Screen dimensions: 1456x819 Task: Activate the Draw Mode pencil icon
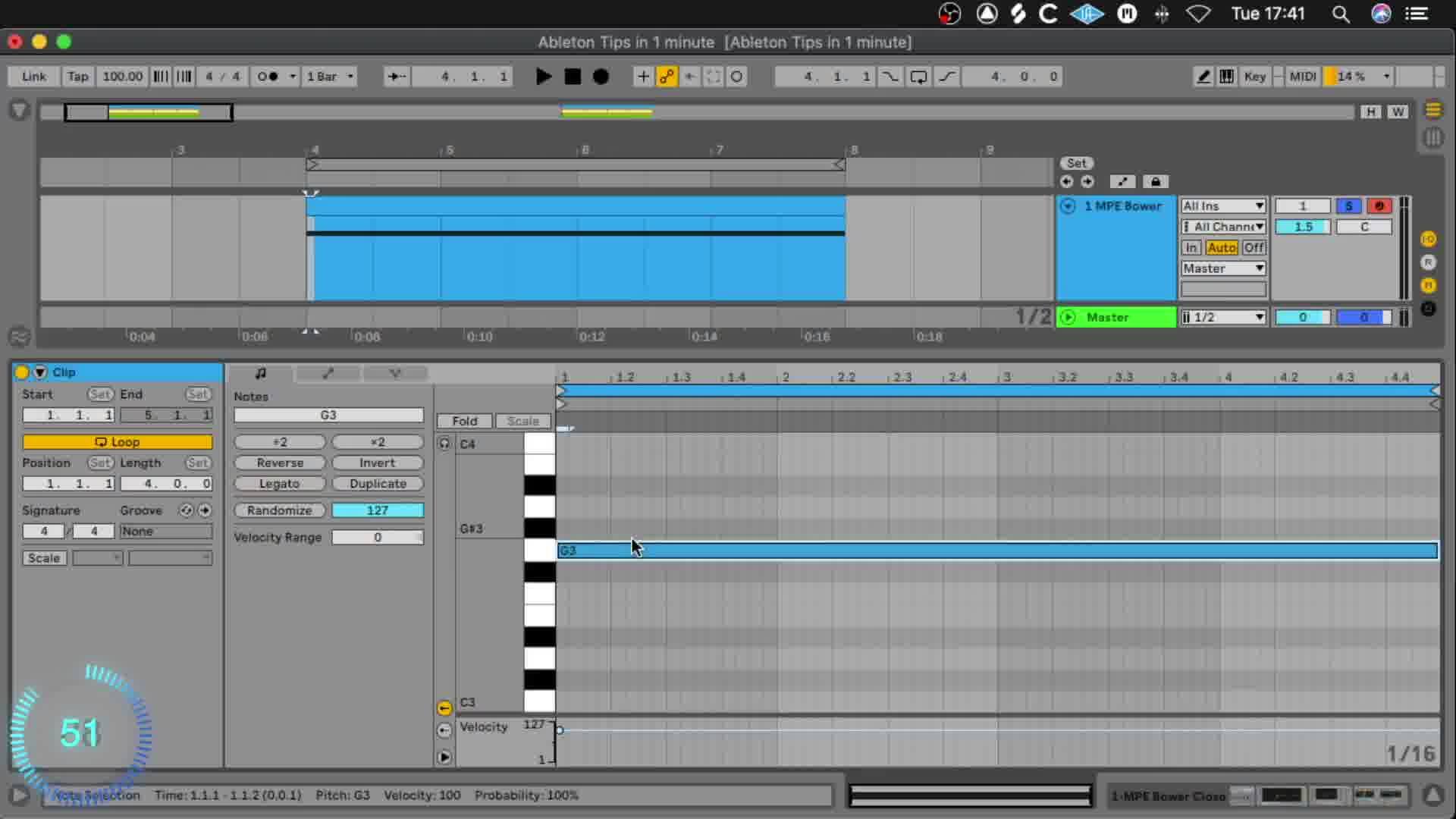pos(1203,77)
